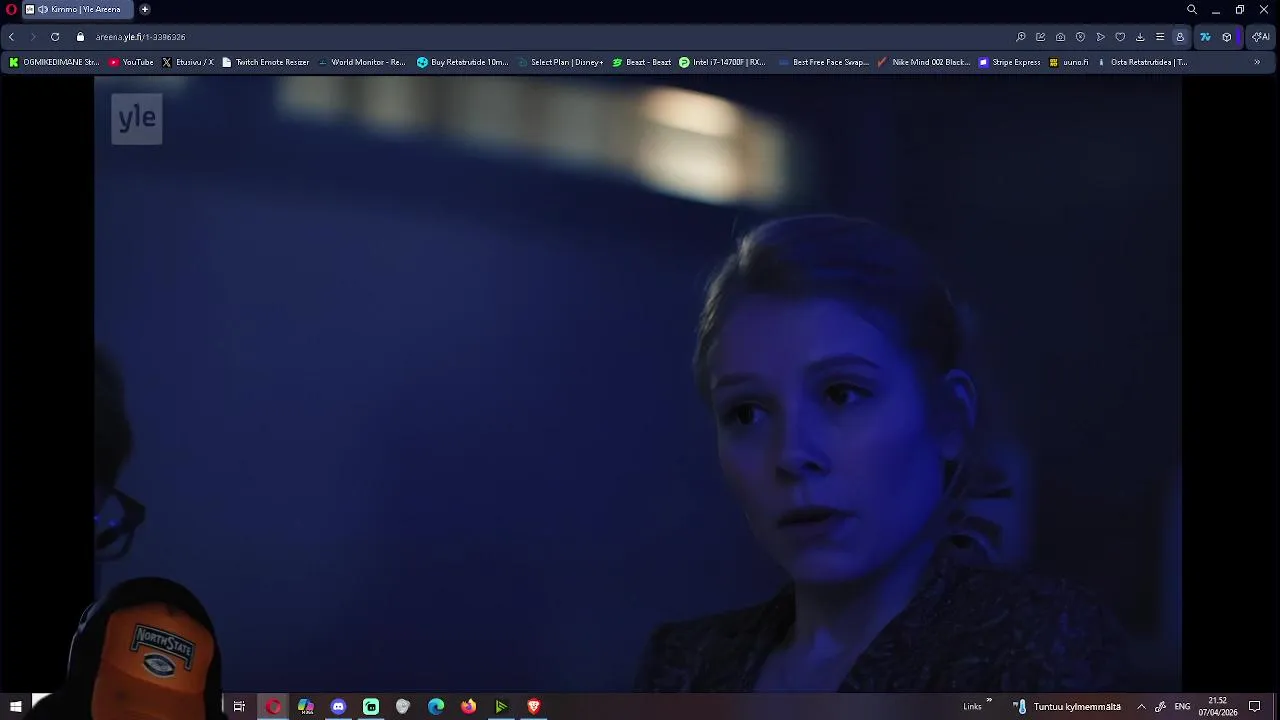This screenshot has width=1280, height=720.
Task: Open the Intel i7-14700F bookmark
Action: click(722, 62)
